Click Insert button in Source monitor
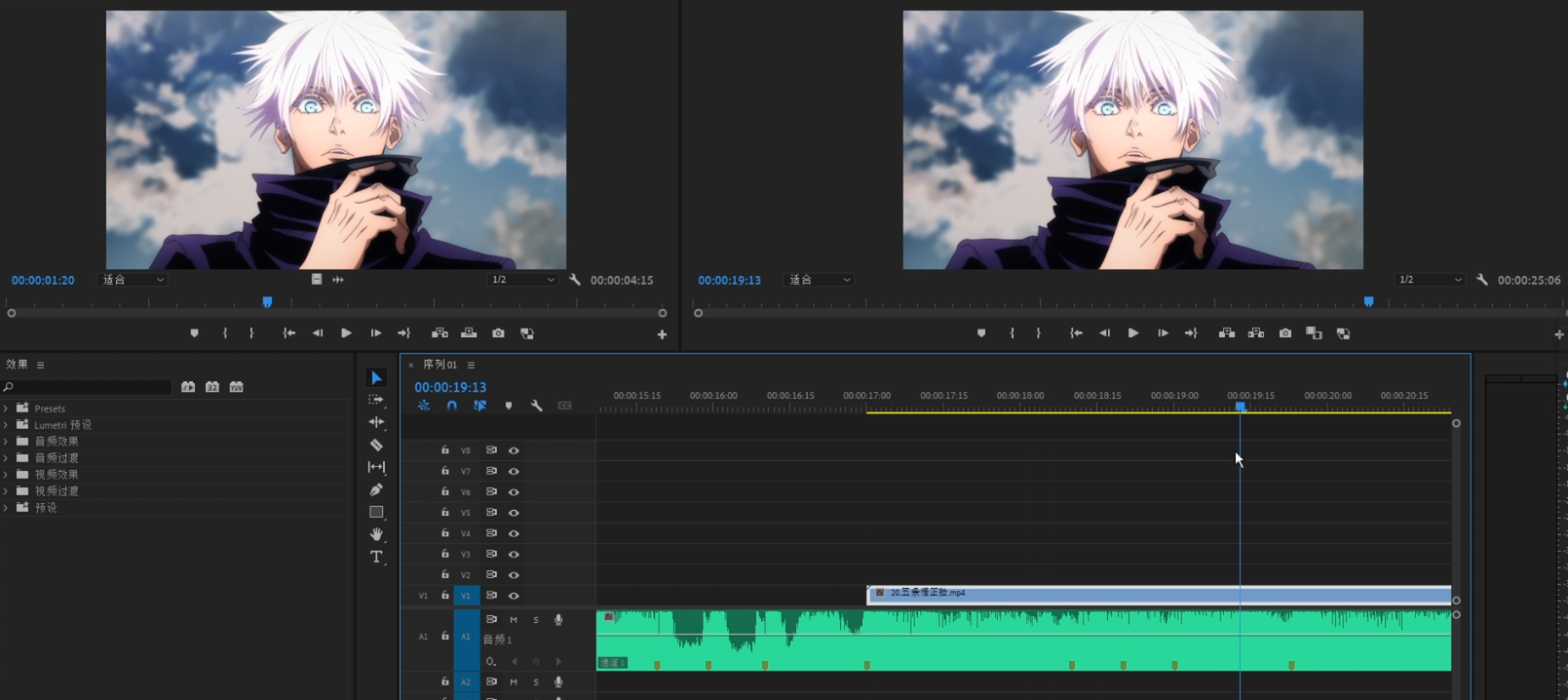 click(x=440, y=333)
